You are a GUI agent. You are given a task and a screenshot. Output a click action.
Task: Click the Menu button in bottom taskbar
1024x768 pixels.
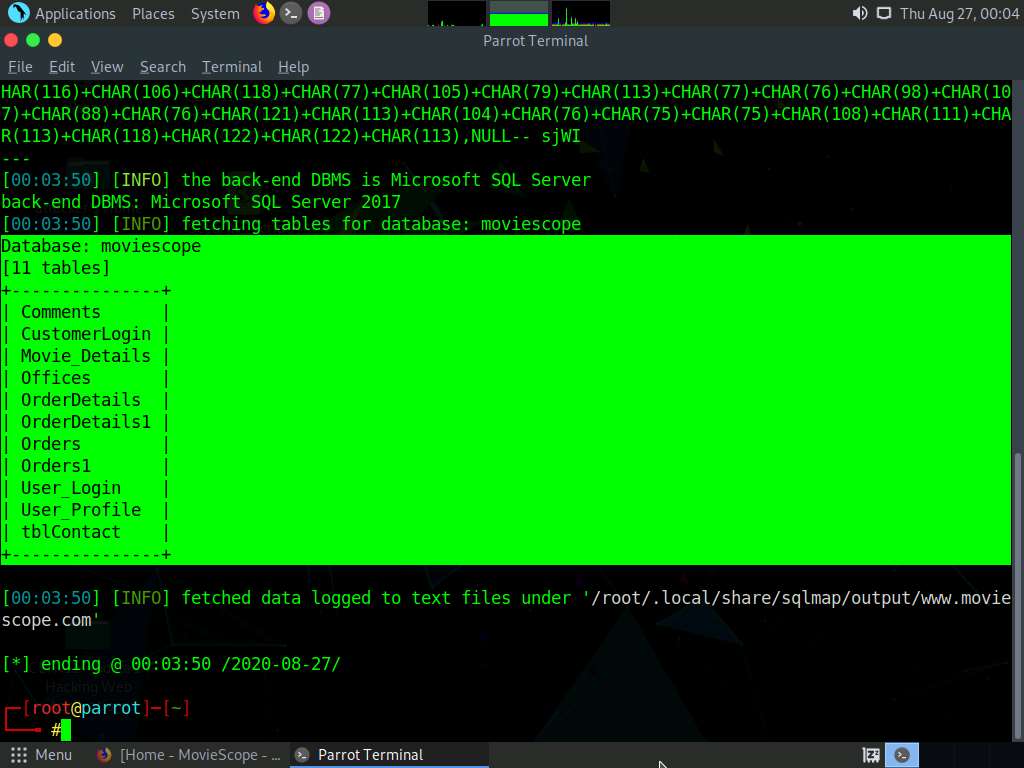pos(43,755)
